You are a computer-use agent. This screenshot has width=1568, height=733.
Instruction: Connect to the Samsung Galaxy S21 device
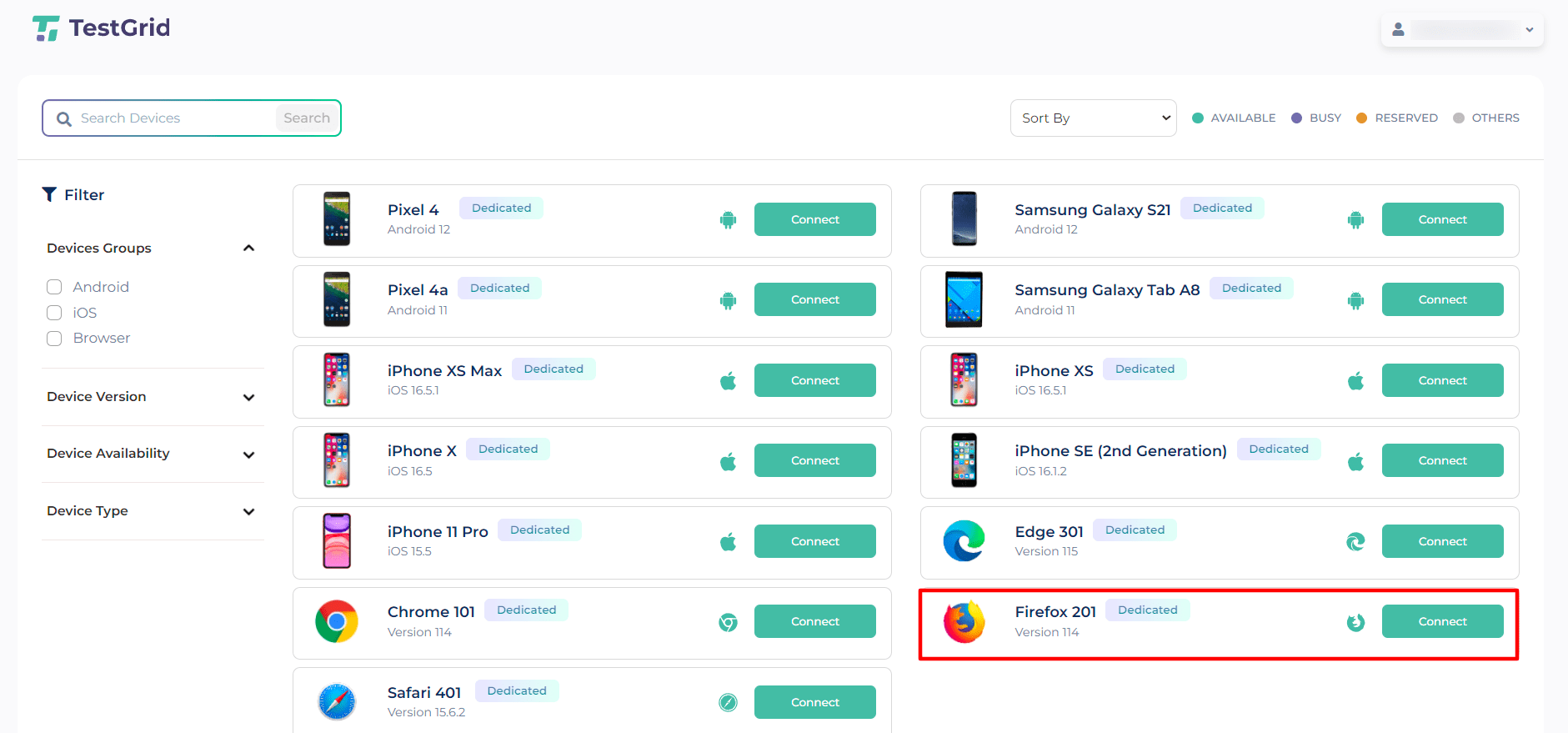(1442, 220)
